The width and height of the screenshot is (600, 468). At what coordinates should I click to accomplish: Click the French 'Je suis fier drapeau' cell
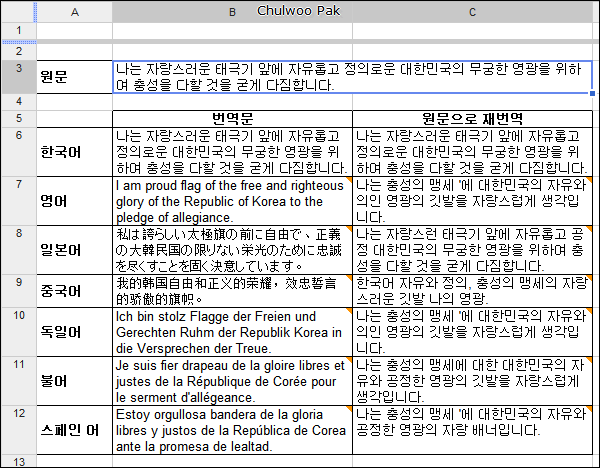click(x=232, y=381)
